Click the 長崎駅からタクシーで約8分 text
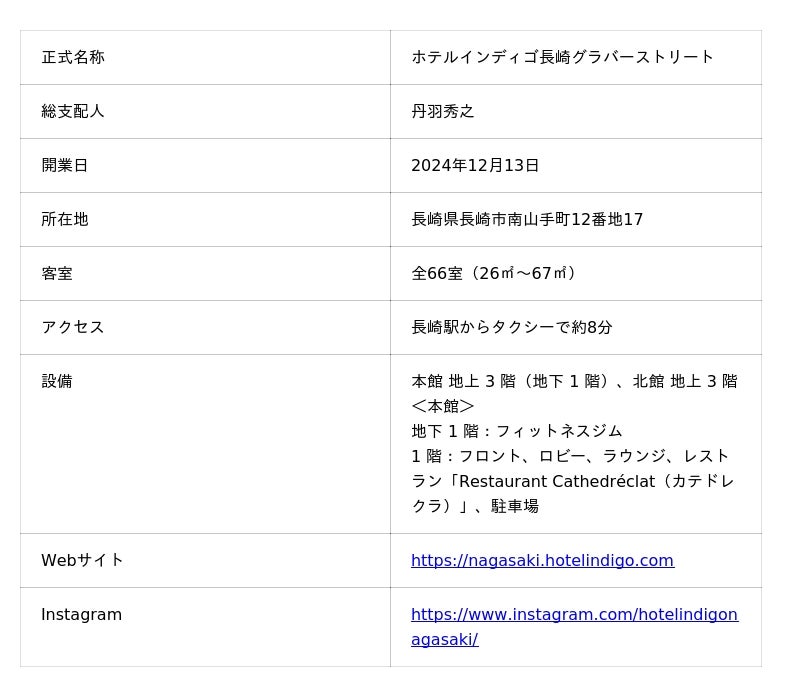This screenshot has width=800, height=697. pos(511,328)
